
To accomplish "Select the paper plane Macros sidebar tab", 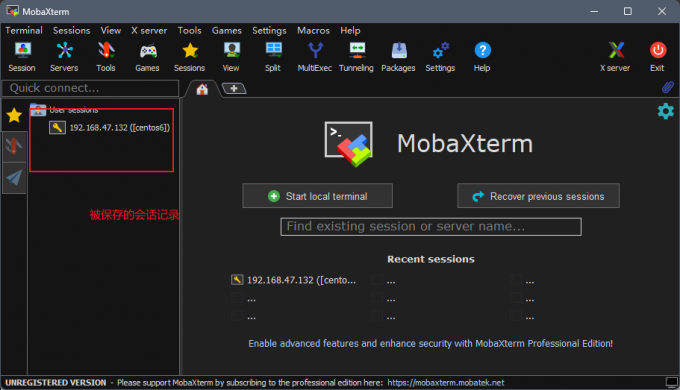I will coord(14,177).
